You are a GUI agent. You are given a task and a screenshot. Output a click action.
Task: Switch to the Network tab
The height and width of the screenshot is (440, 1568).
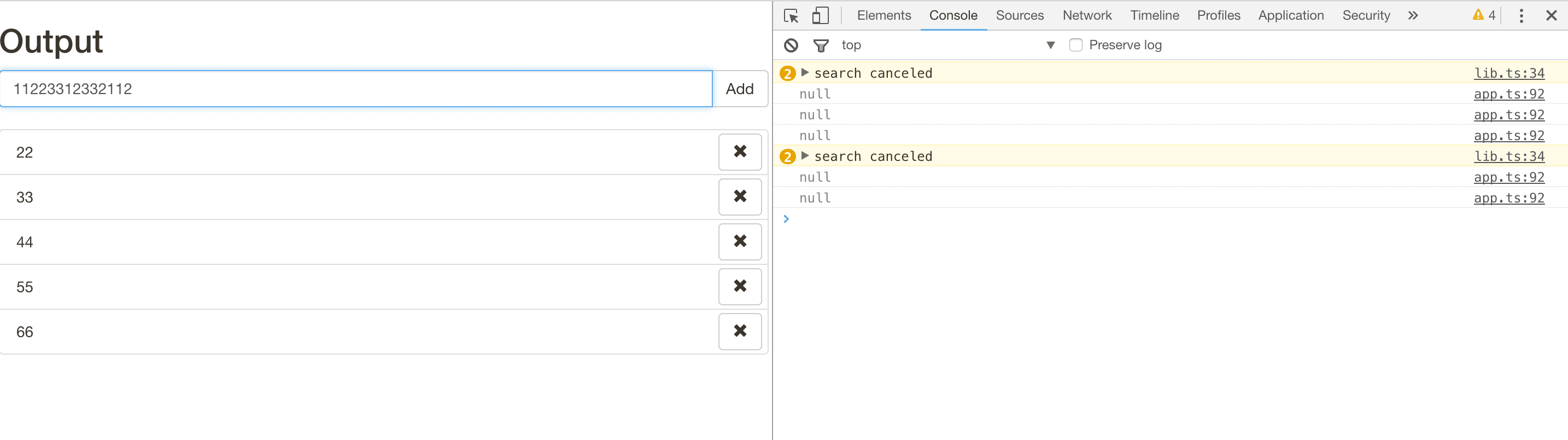(x=1086, y=16)
